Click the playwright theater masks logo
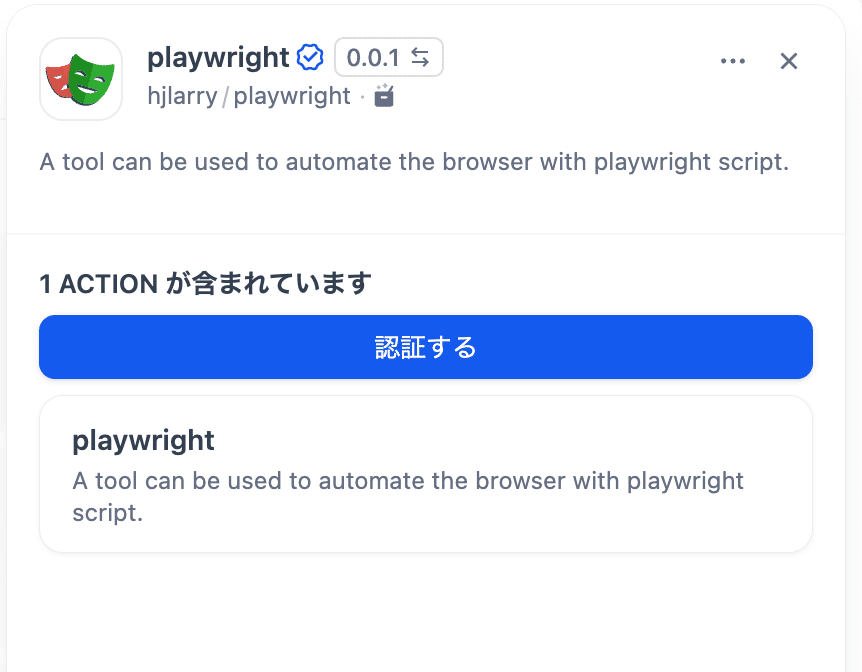The height and width of the screenshot is (672, 862). [x=80, y=78]
